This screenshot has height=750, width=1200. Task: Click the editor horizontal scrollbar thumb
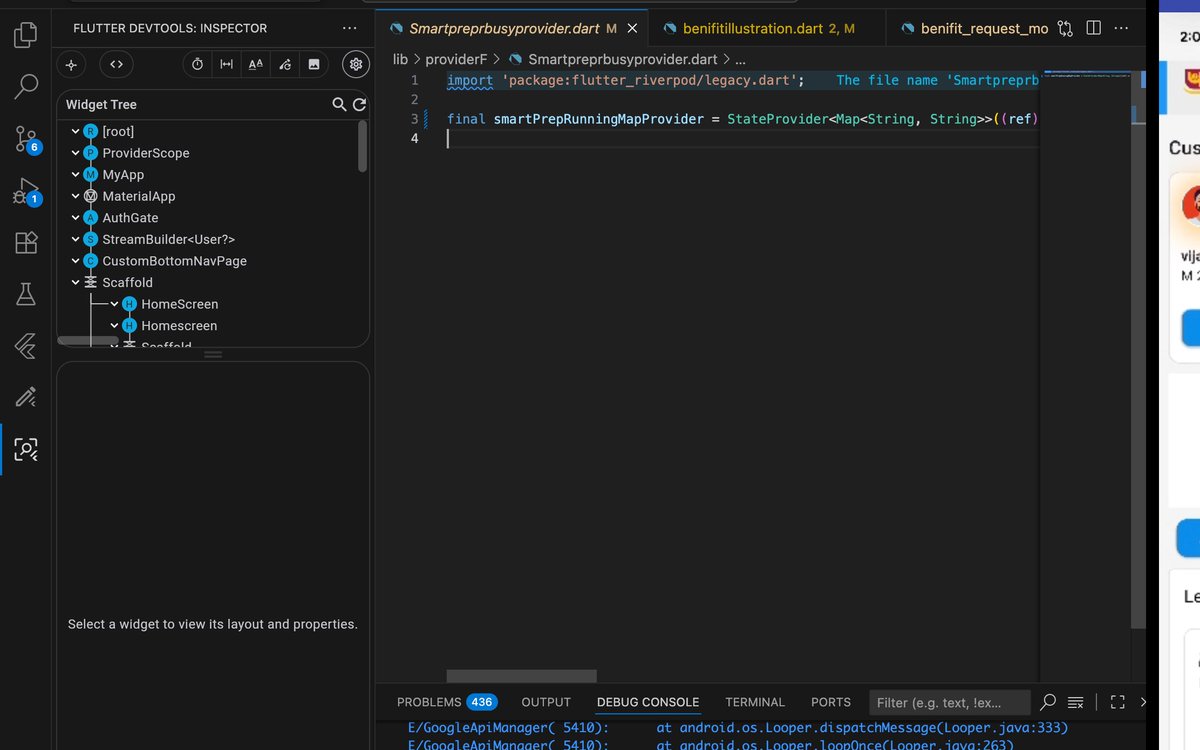point(521,677)
